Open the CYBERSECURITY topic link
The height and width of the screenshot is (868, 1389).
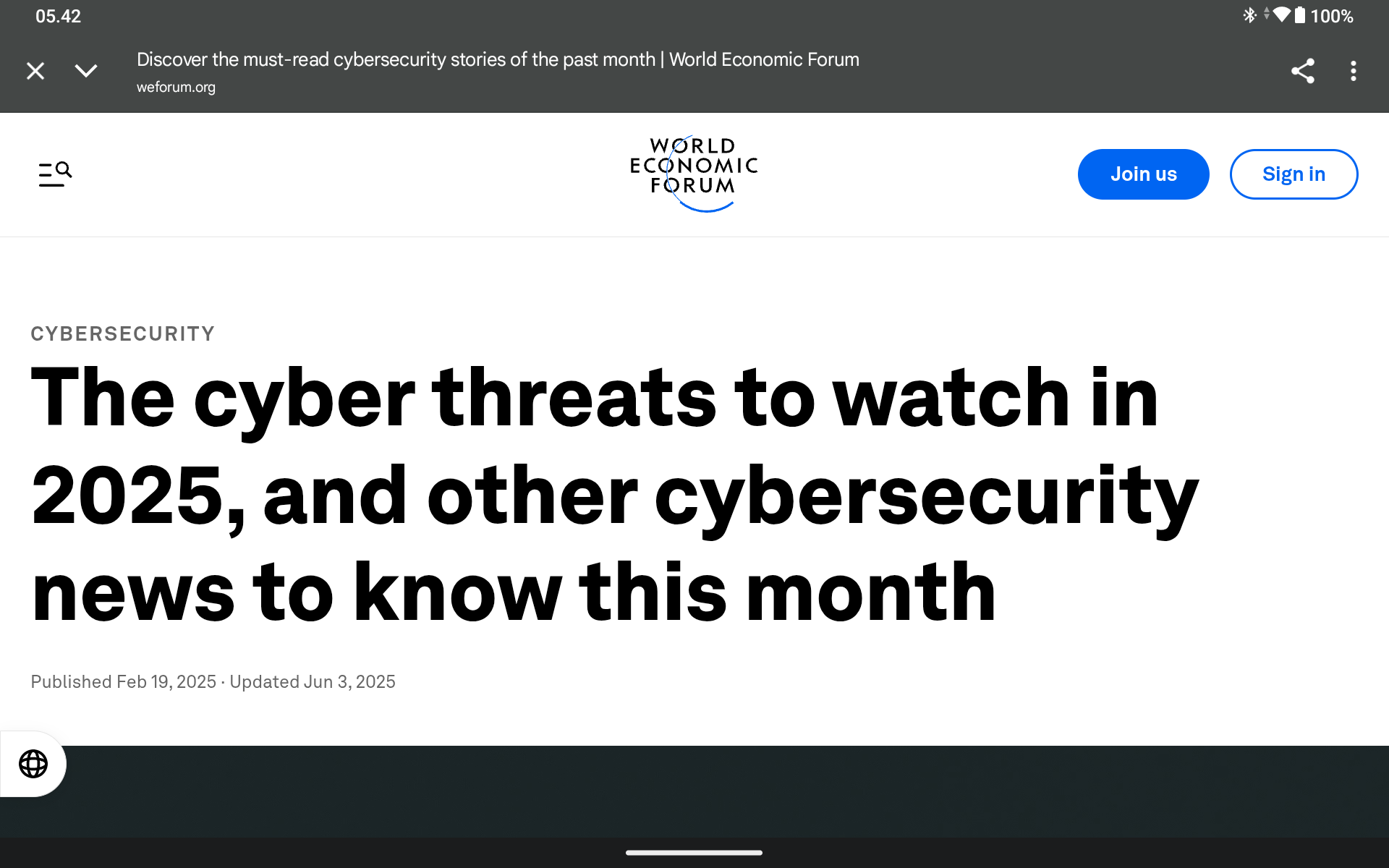[123, 333]
